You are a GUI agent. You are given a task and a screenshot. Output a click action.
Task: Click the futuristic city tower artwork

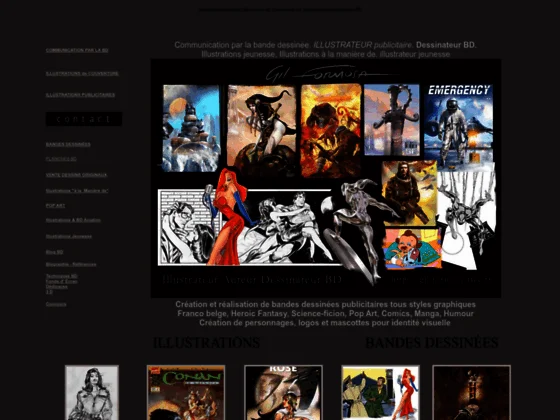tap(191, 128)
